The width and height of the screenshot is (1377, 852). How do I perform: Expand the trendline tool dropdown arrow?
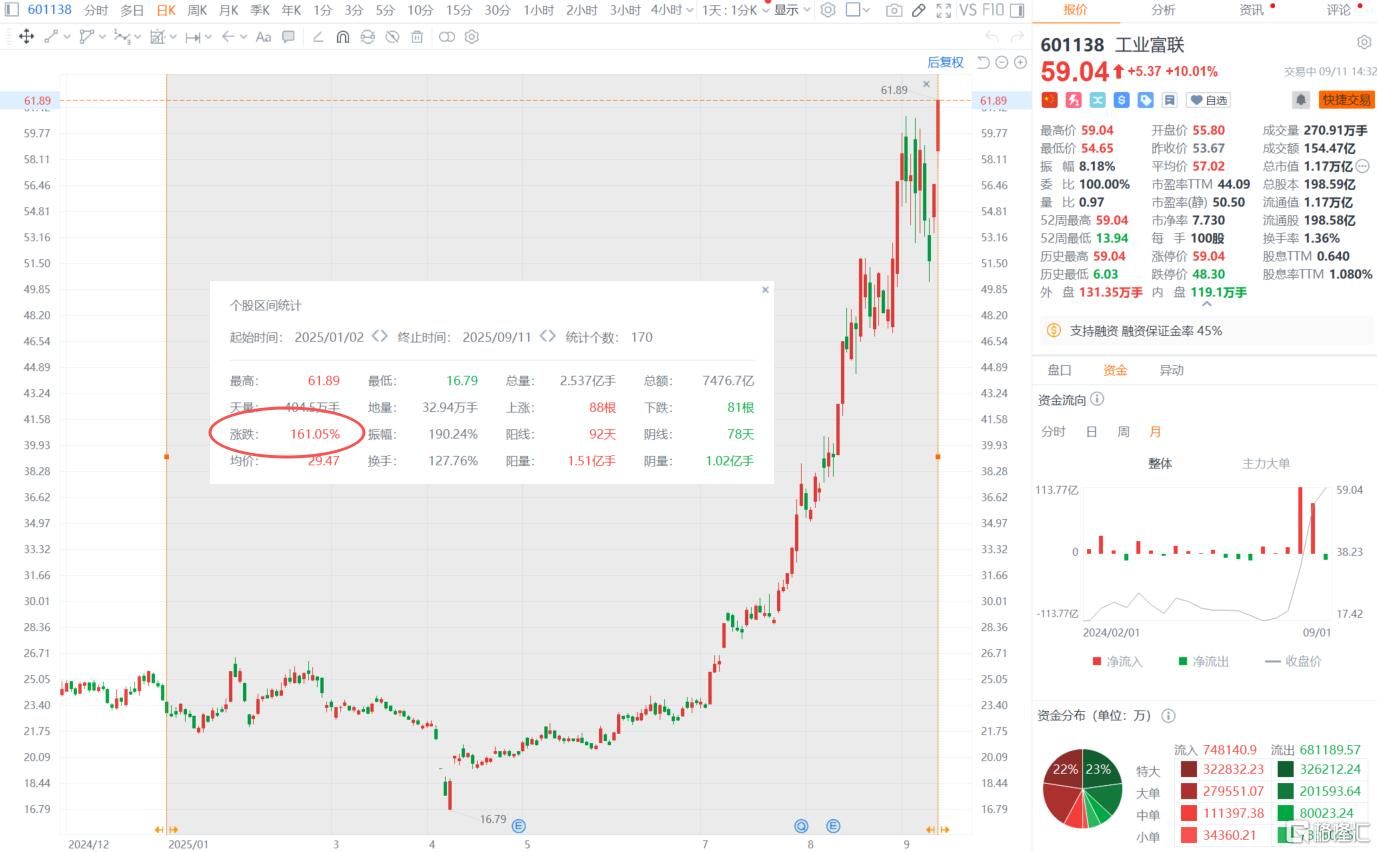(x=65, y=38)
